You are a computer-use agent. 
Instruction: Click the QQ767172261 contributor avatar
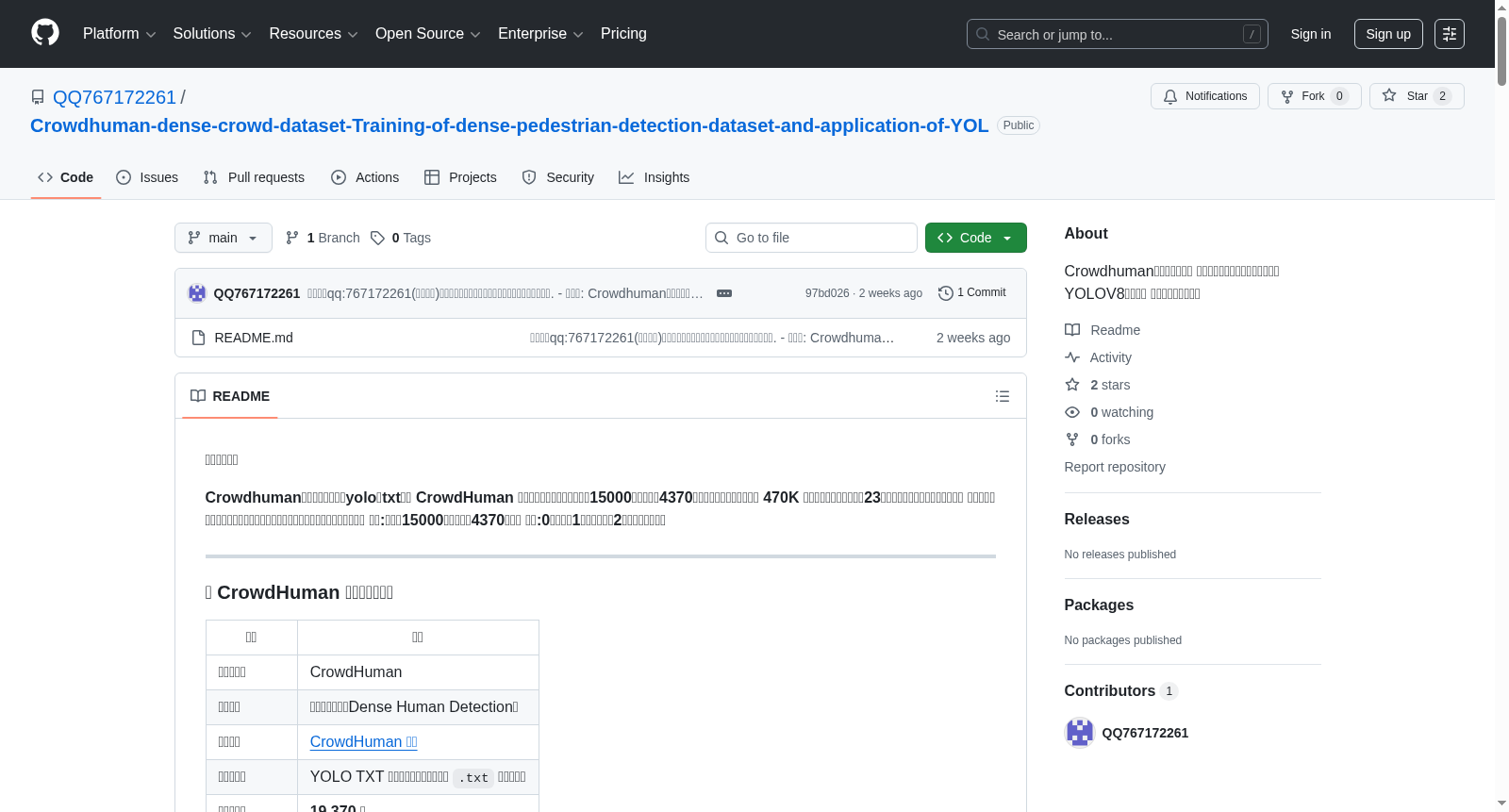pyautogui.click(x=1080, y=733)
